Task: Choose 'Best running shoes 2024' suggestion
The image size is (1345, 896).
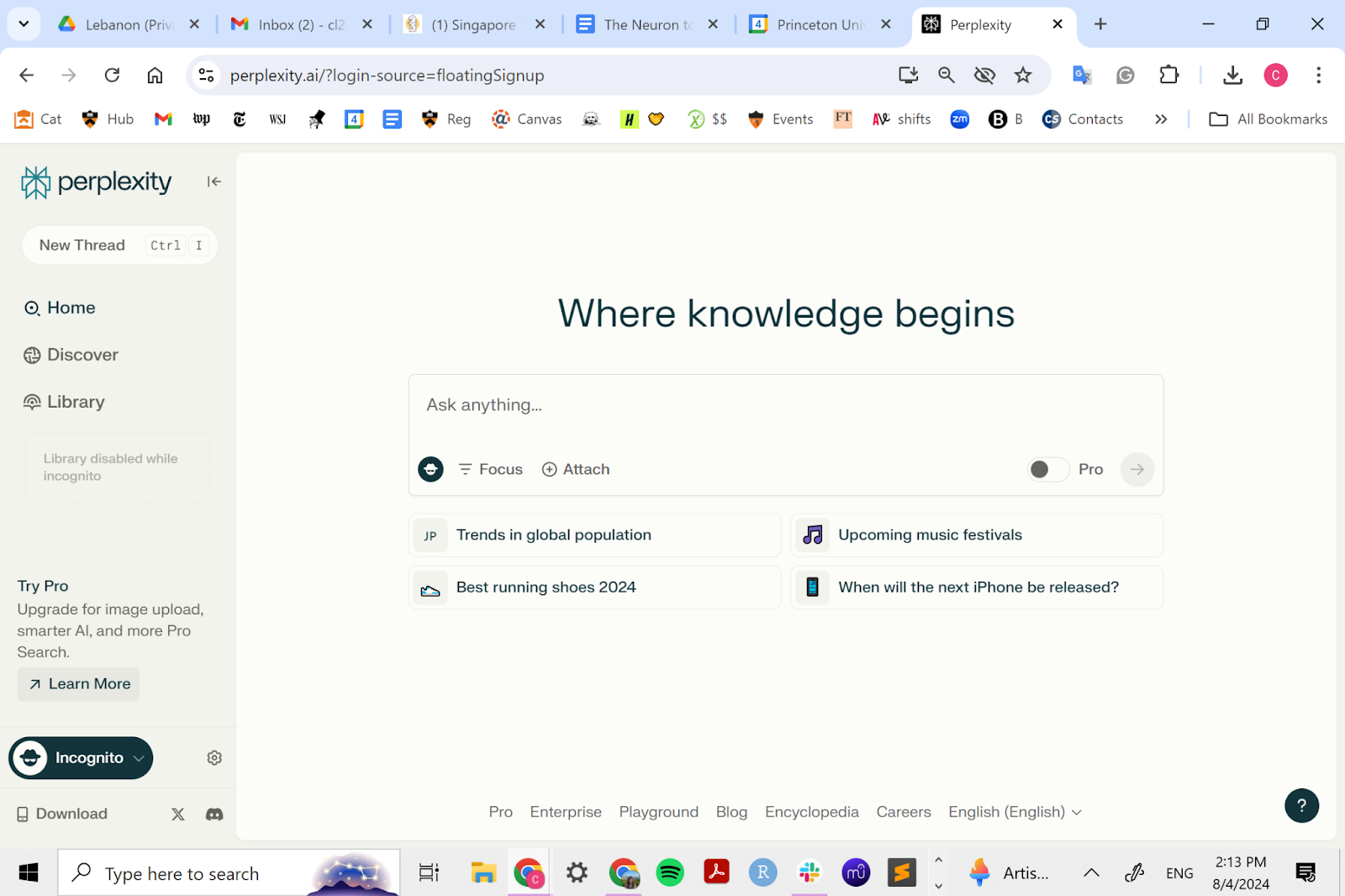Action: click(x=595, y=588)
